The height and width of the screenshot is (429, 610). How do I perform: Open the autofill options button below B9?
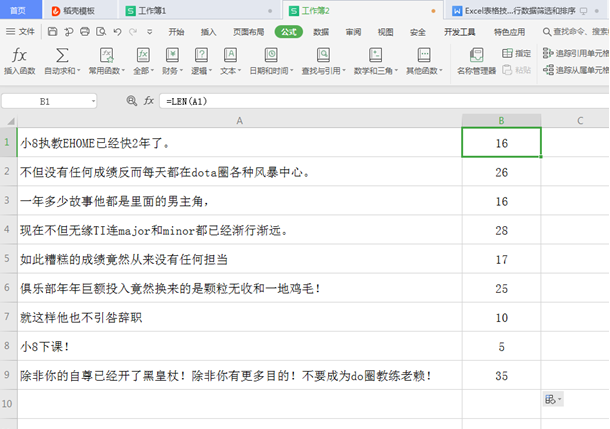click(x=553, y=399)
